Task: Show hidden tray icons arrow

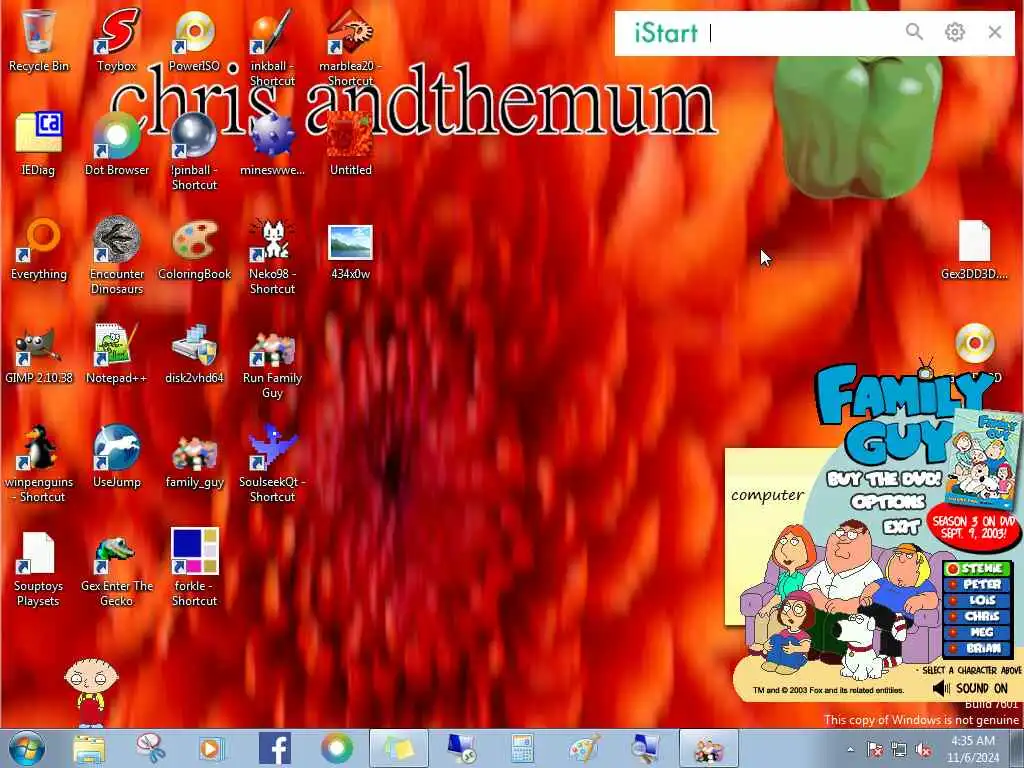Action: point(850,749)
